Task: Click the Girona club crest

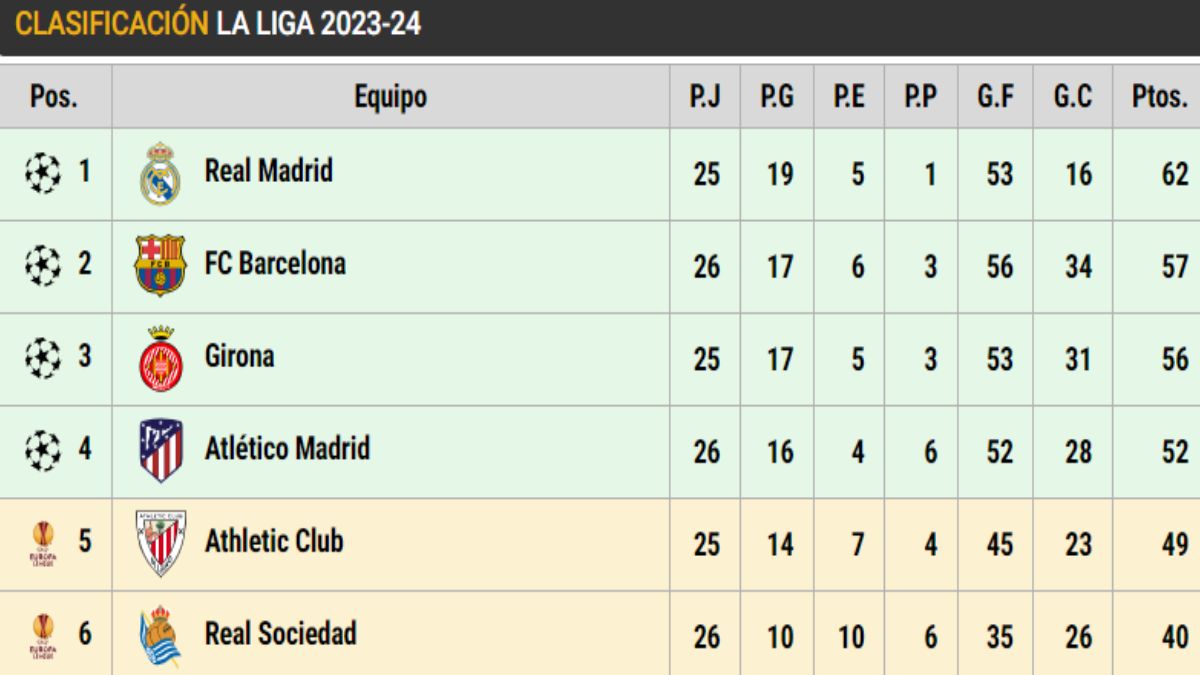Action: coord(160,359)
